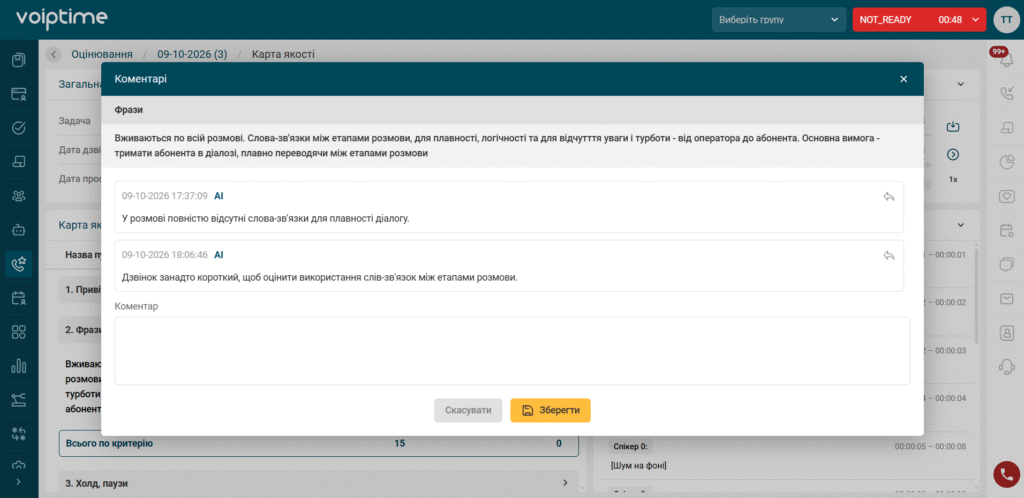Open the scroll icon in right sidebar

[x=1006, y=129]
